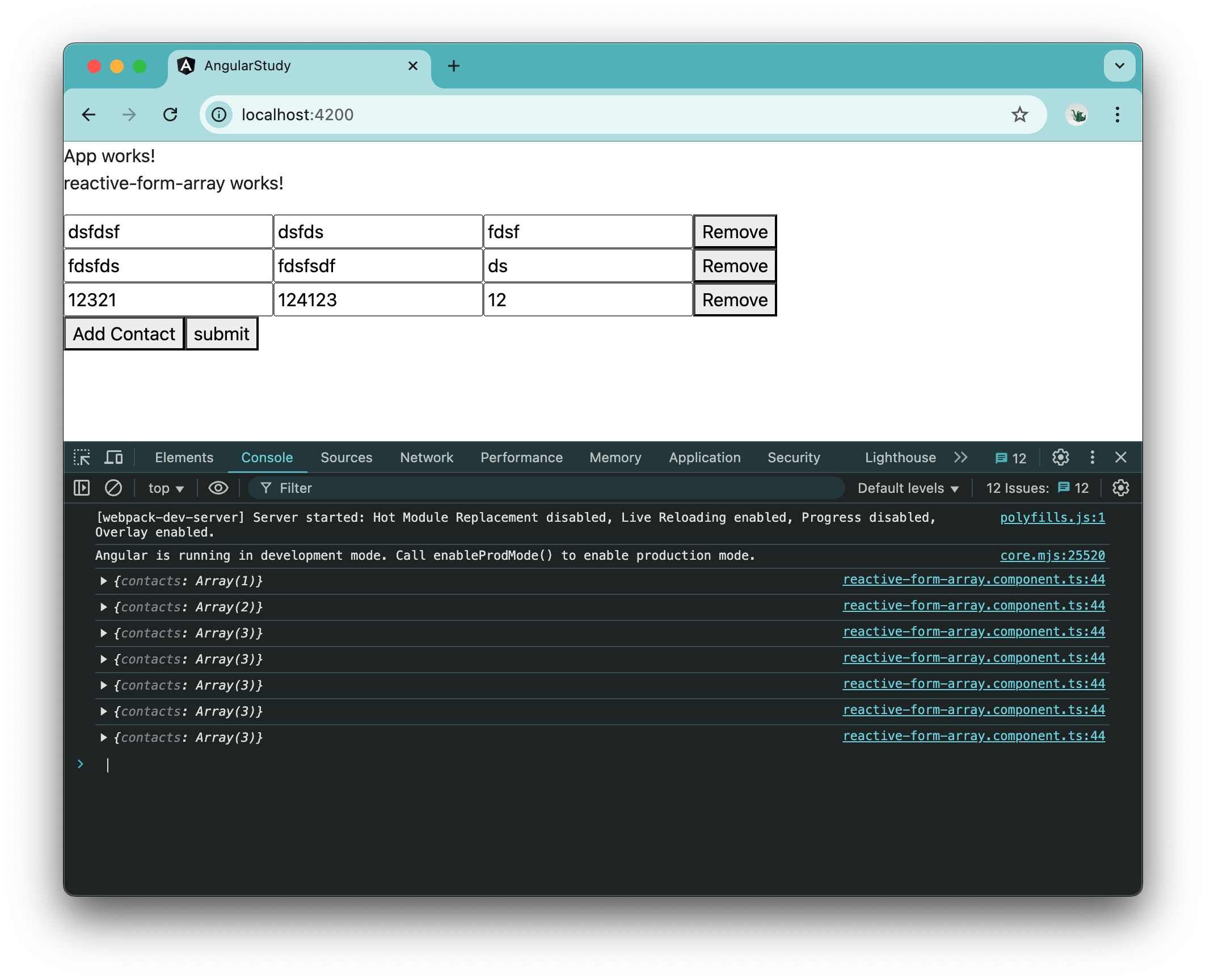The width and height of the screenshot is (1206, 980).
Task: Reveal hidden DevTools panels via the chevron
Action: (960, 457)
